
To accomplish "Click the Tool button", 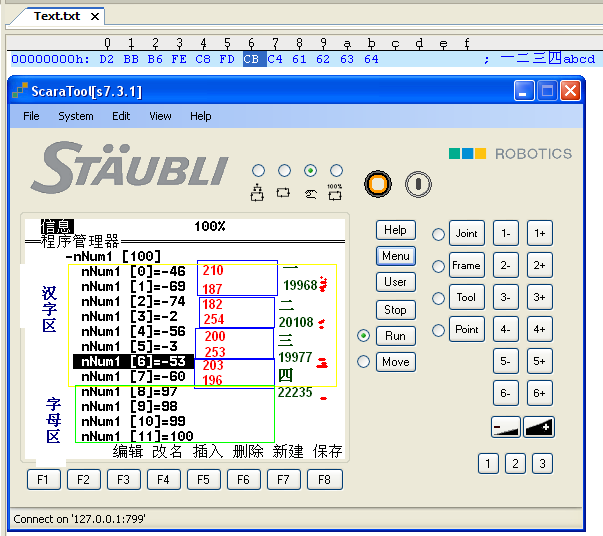I will 466,297.
